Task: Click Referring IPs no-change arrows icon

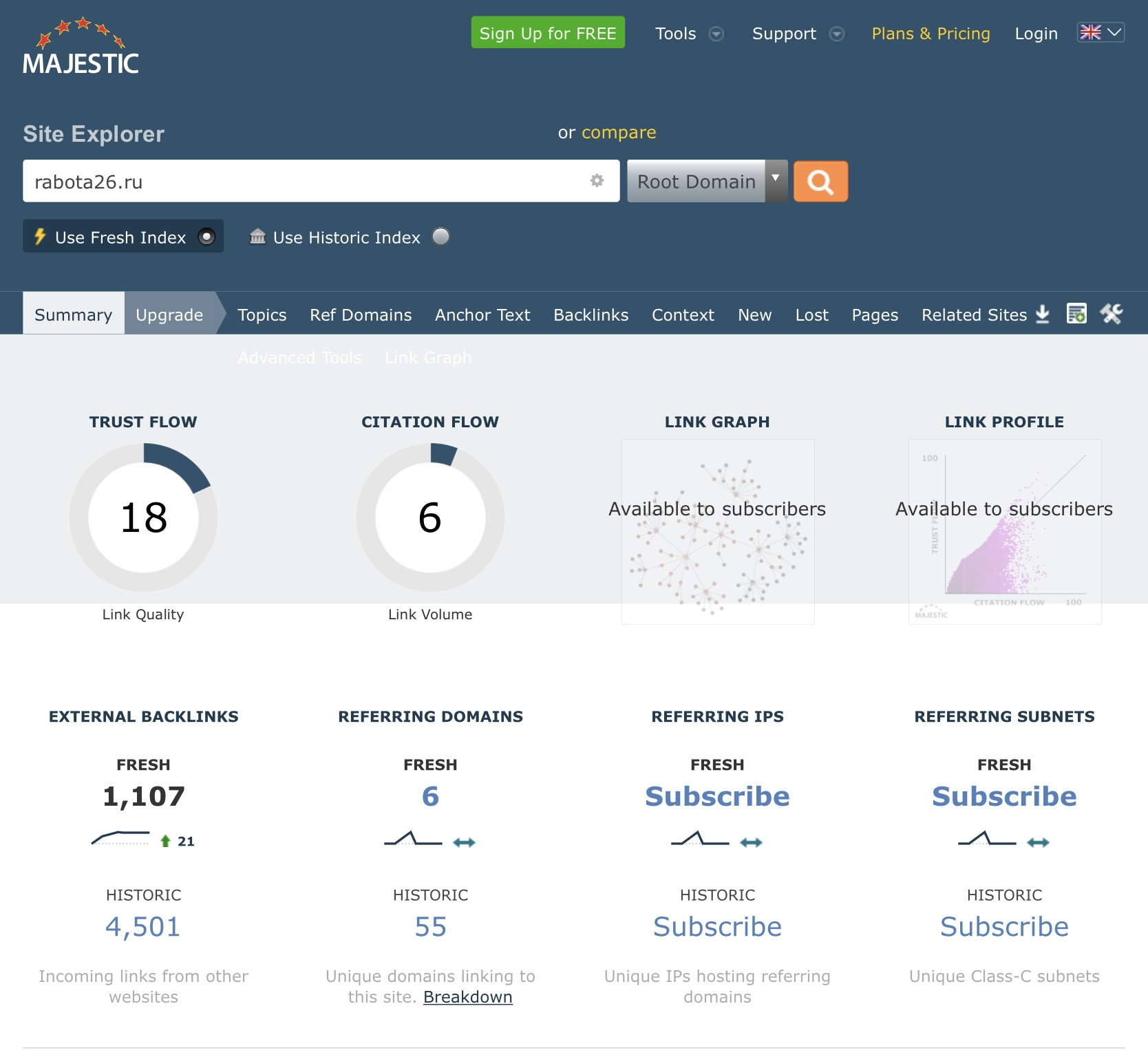Action: pyautogui.click(x=752, y=842)
